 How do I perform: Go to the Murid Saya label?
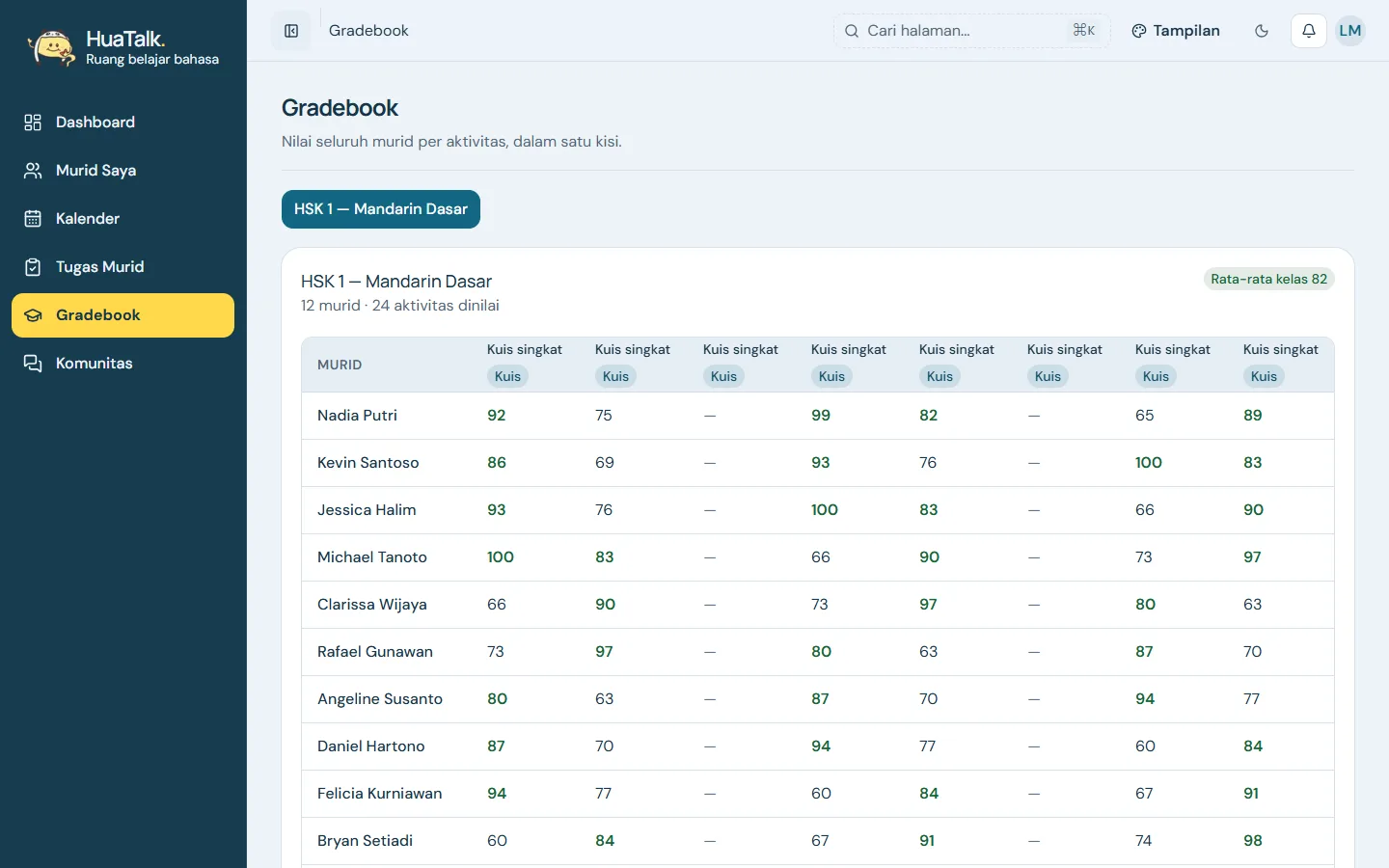pyautogui.click(x=96, y=171)
